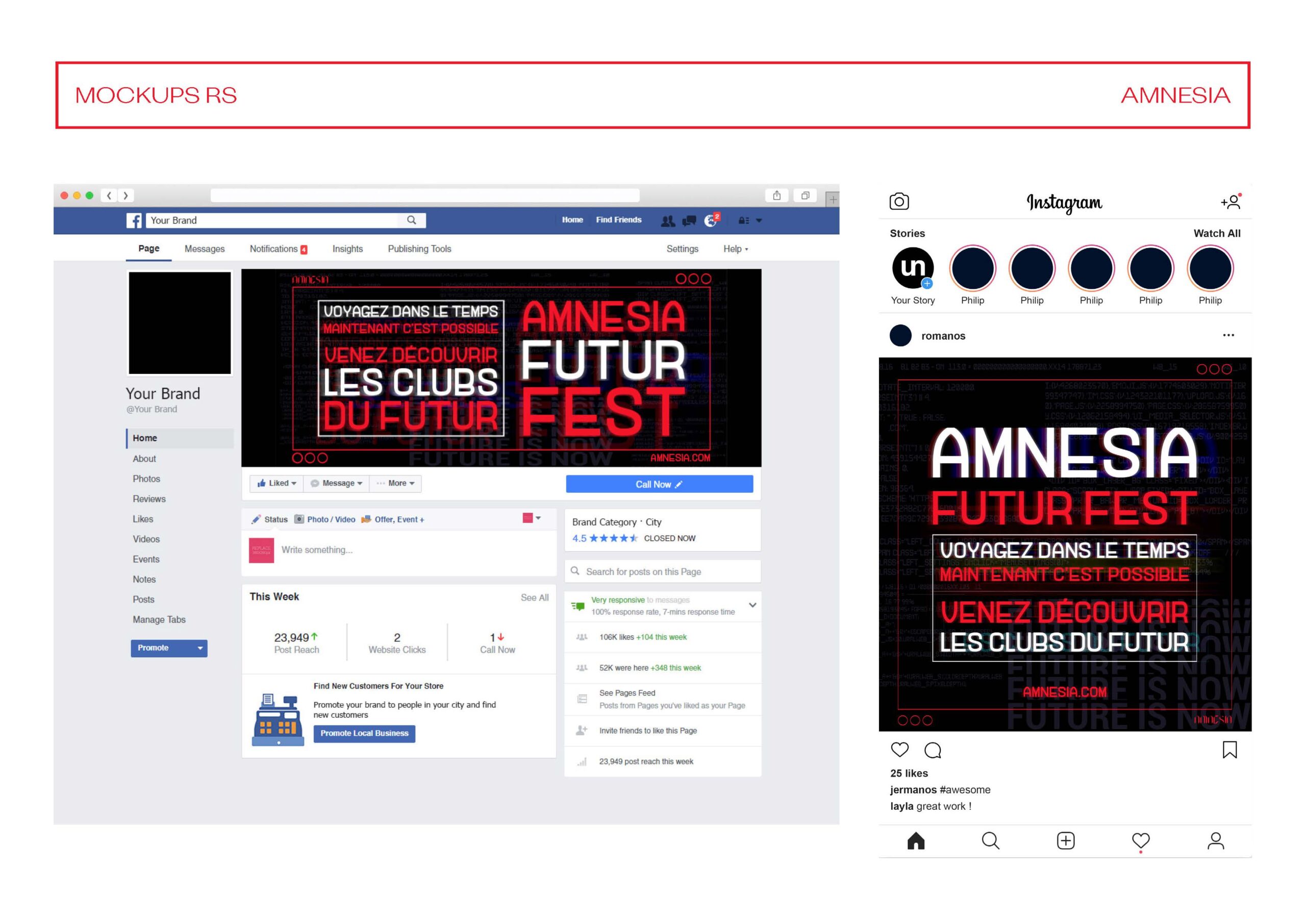Click Search for posts on this Page
Image resolution: width=1306 pixels, height=924 pixels.
663,571
